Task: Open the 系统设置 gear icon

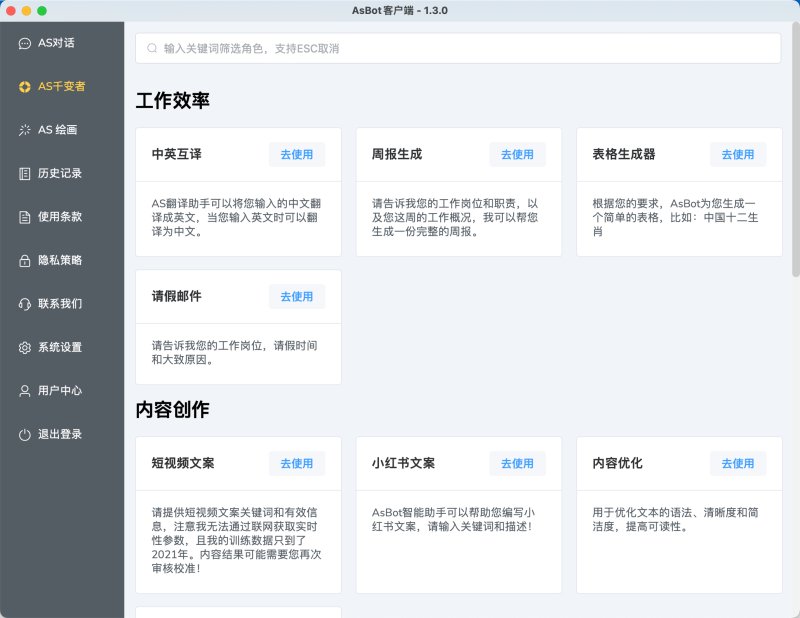Action: (x=24, y=348)
